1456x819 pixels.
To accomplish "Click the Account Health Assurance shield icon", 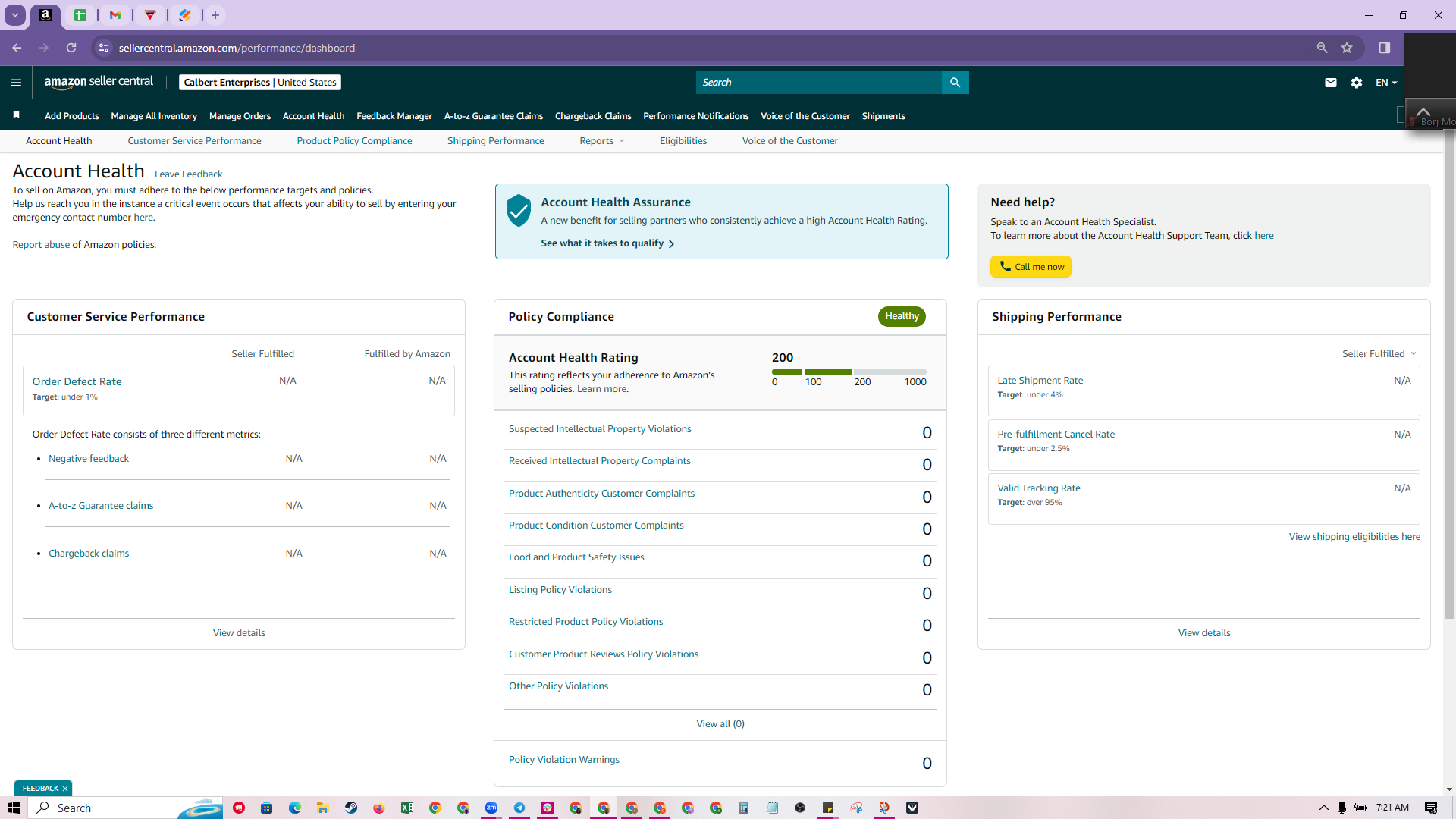I will (519, 210).
